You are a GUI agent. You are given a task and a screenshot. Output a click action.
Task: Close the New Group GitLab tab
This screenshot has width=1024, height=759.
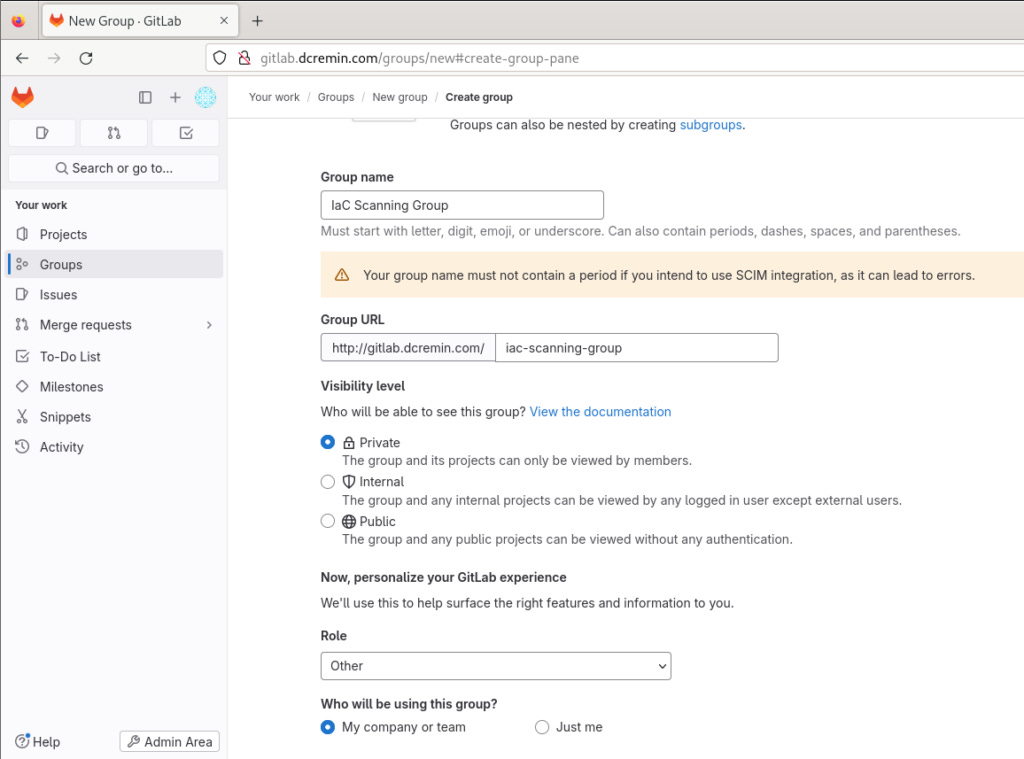224,21
